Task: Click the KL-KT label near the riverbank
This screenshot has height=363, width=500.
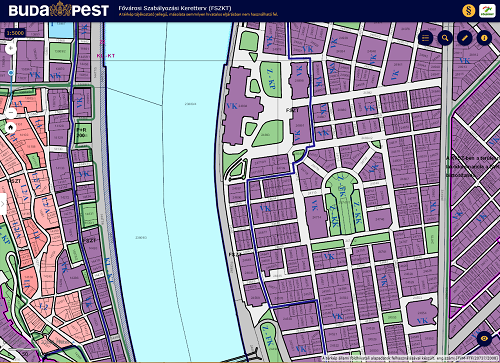Action: pos(106,56)
